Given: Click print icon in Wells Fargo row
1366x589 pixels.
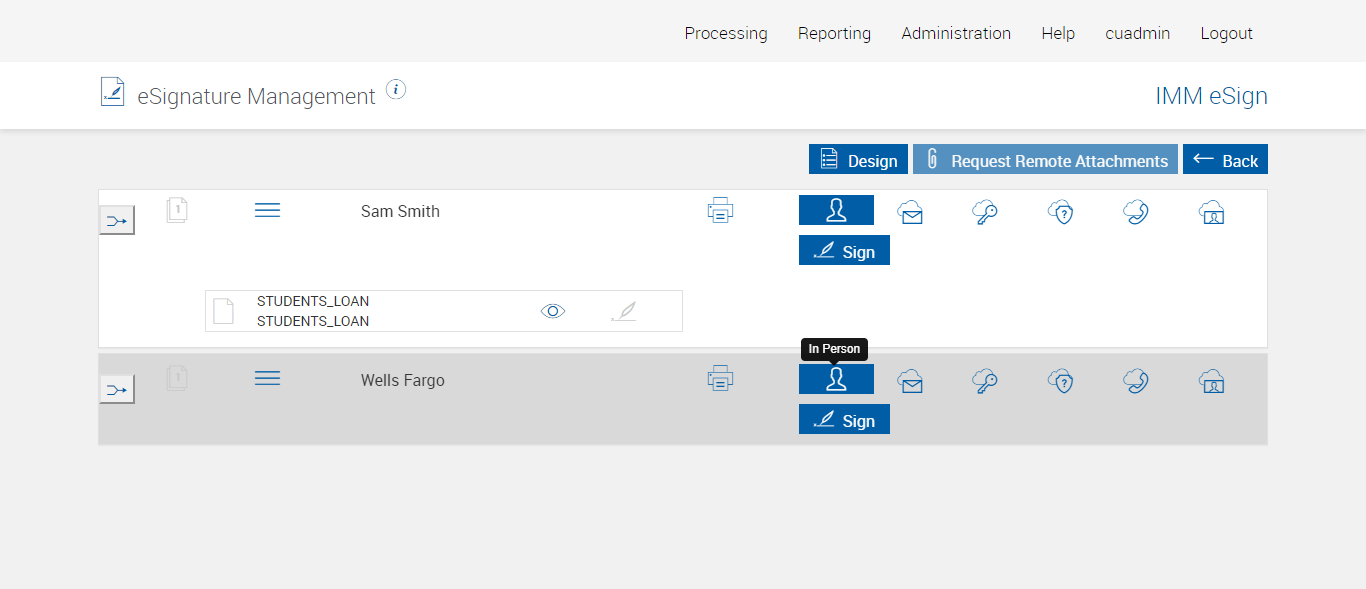Looking at the screenshot, I should click(x=720, y=379).
